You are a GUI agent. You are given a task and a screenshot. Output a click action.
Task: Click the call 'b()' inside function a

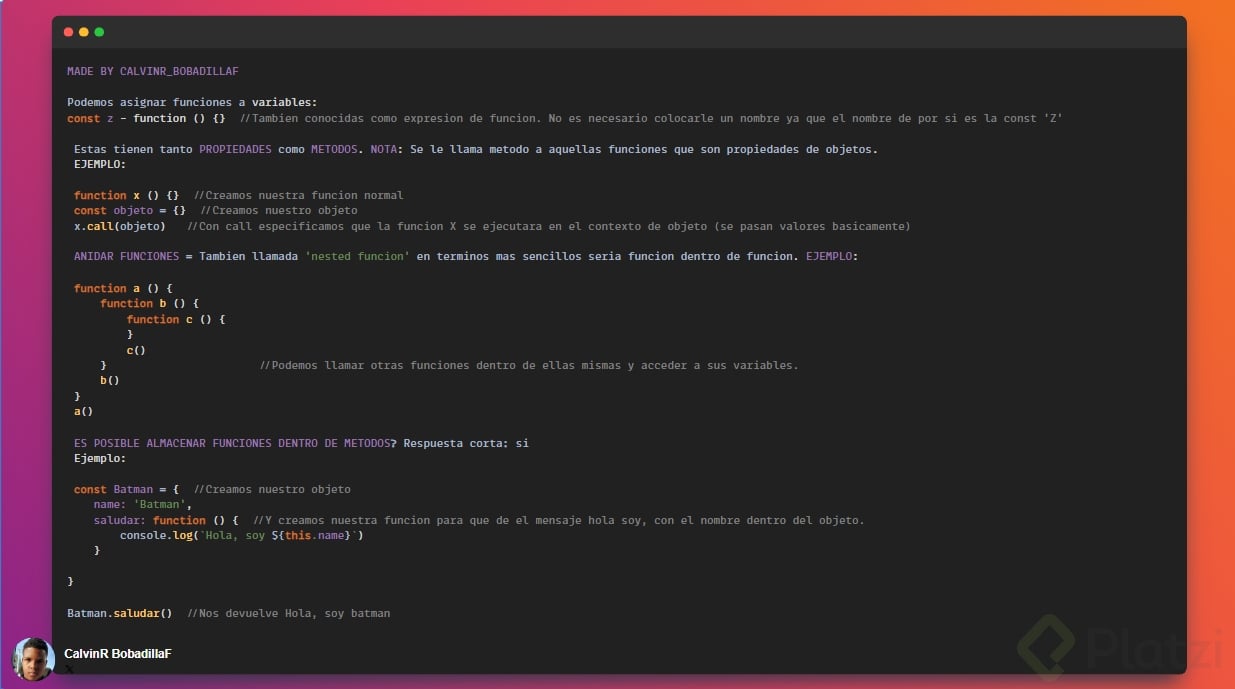coord(110,380)
